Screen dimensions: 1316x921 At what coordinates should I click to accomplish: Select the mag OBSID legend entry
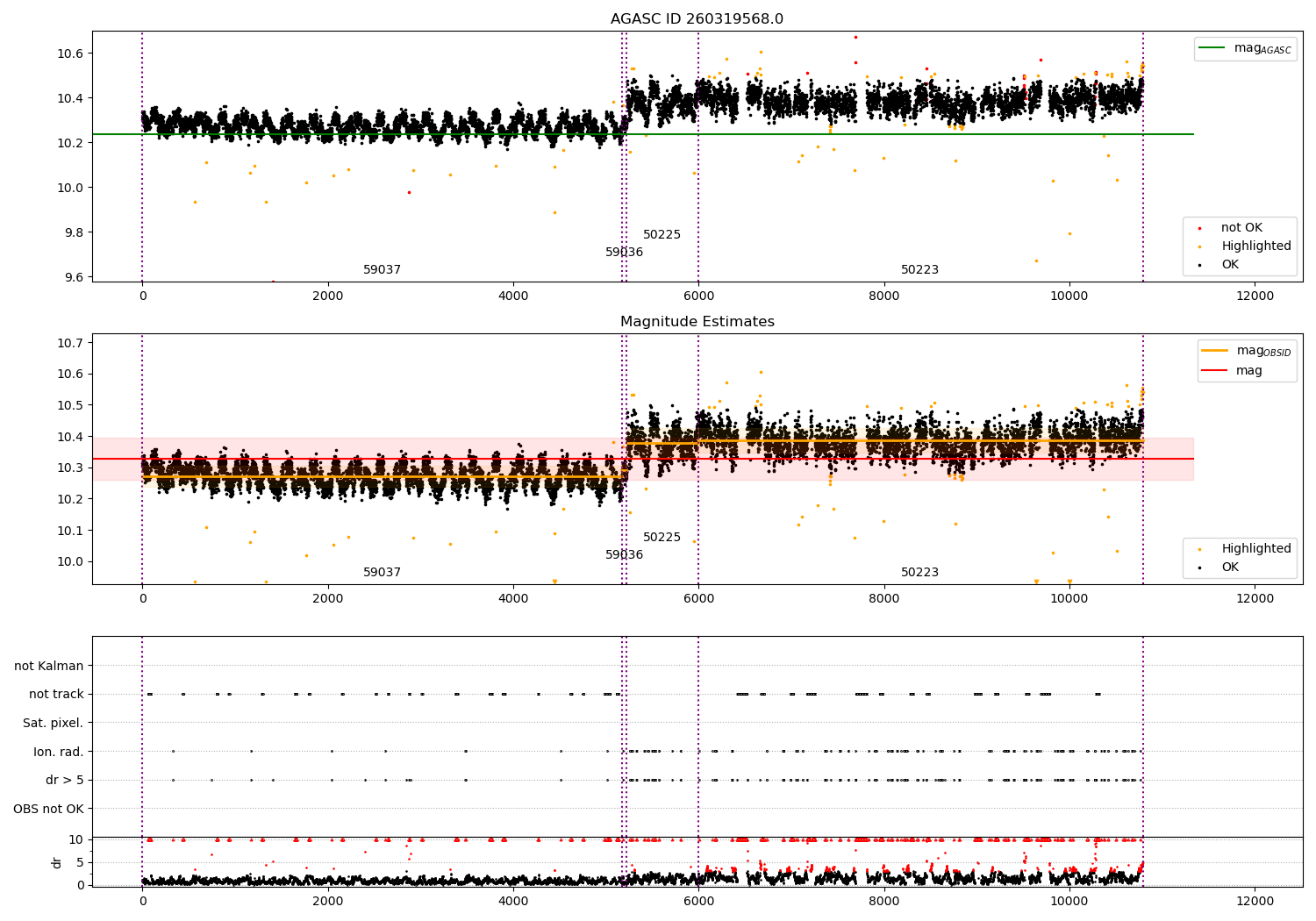pyautogui.click(x=1247, y=351)
